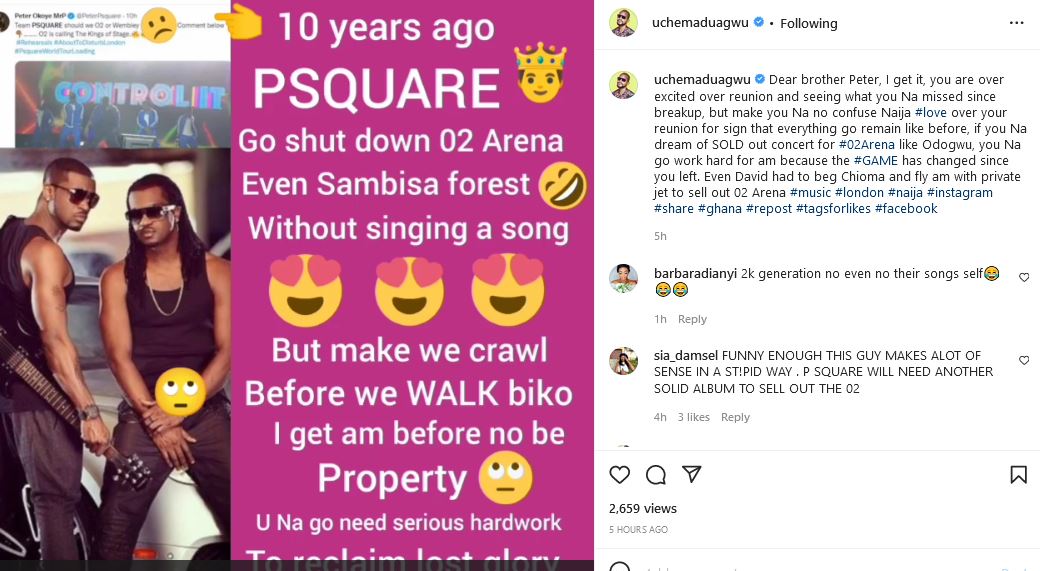
Task: Open the #02Arena hashtag link
Action: click(x=866, y=144)
